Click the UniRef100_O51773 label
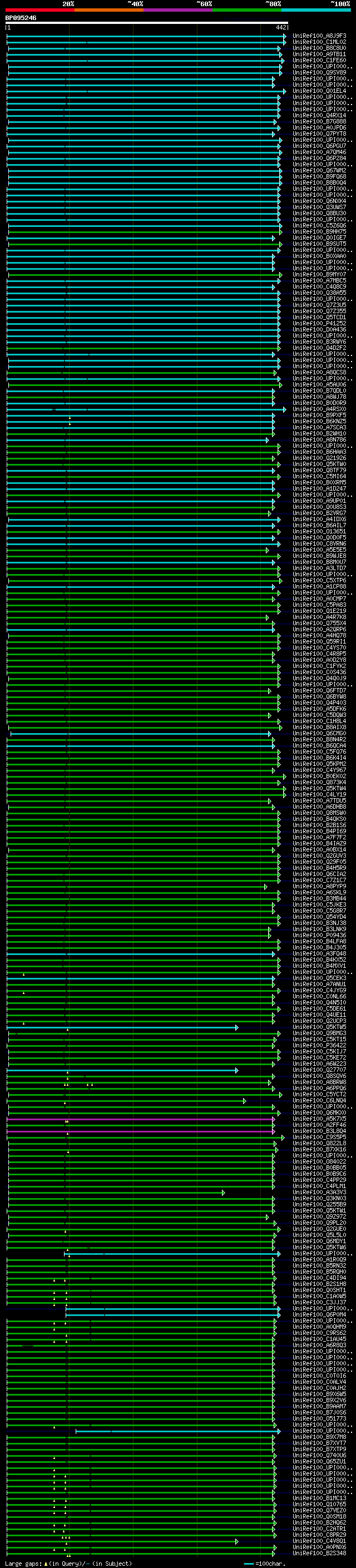Viewport: 356px width, 1568px height. click(x=319, y=1418)
